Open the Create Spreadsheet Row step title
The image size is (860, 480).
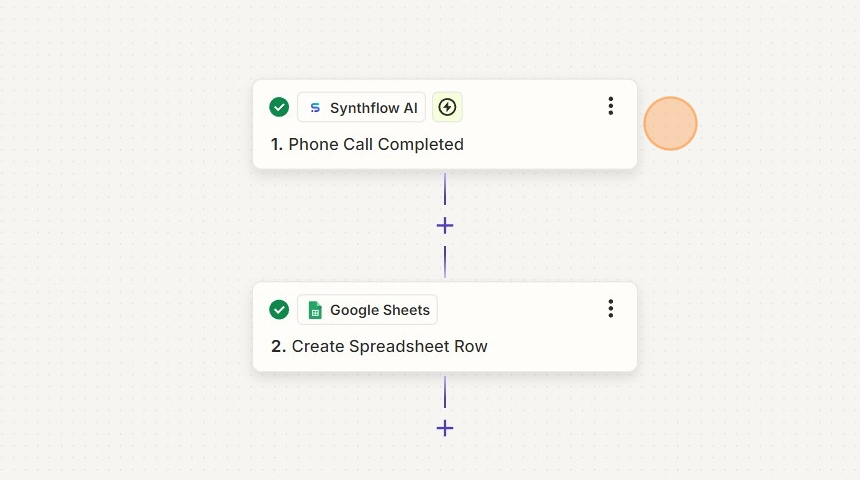pyautogui.click(x=389, y=347)
